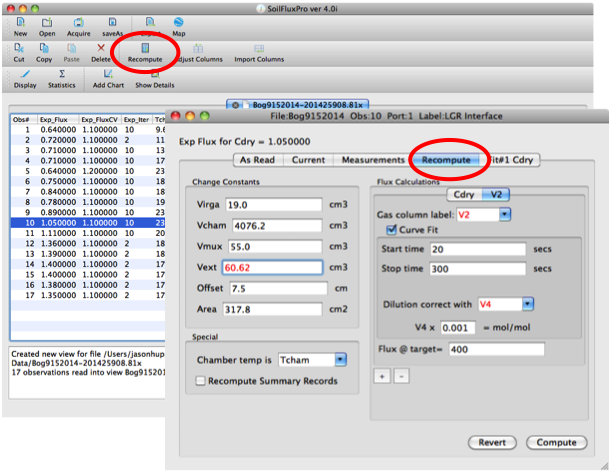Click the Vcham input field
This screenshot has width=610, height=474.
[x=277, y=226]
